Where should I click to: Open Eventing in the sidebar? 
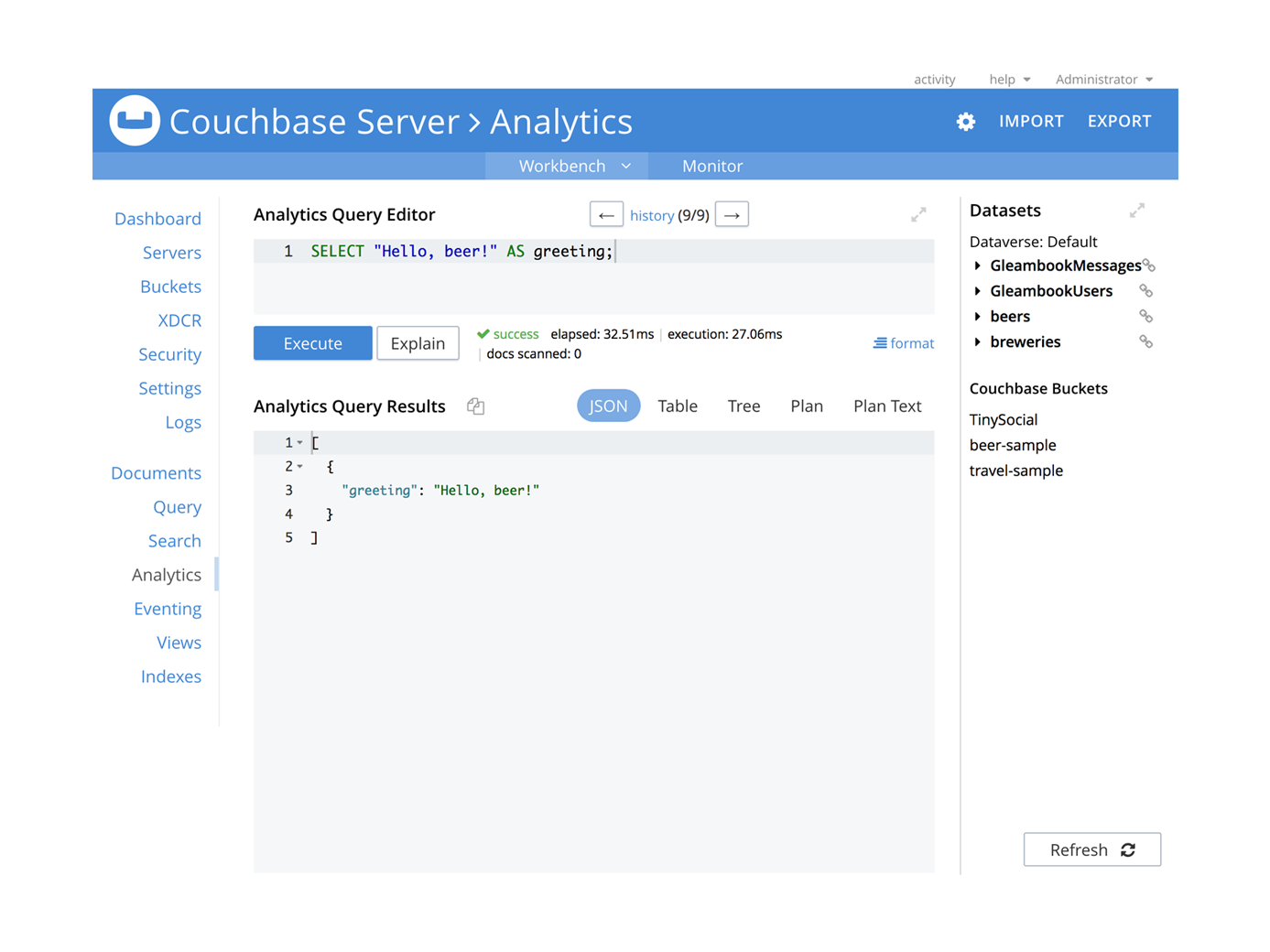tap(167, 609)
